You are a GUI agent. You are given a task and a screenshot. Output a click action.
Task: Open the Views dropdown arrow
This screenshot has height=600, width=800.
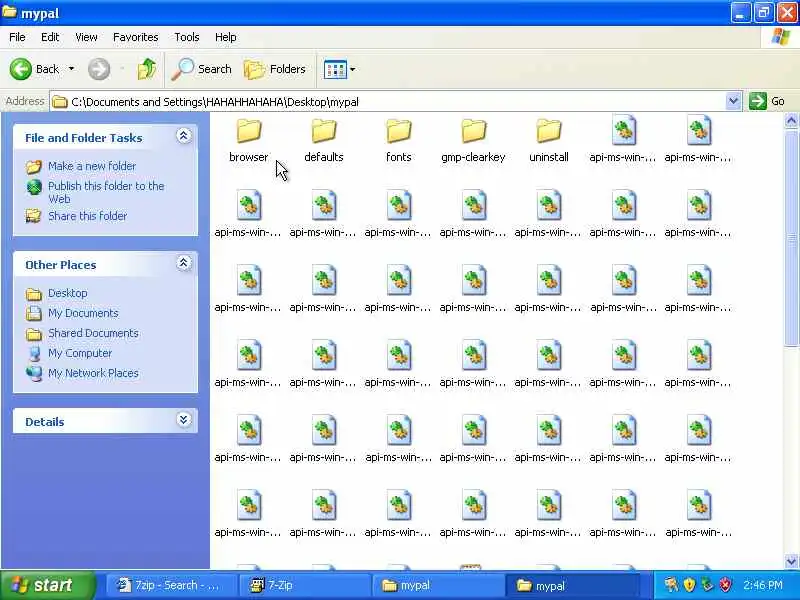pyautogui.click(x=353, y=69)
